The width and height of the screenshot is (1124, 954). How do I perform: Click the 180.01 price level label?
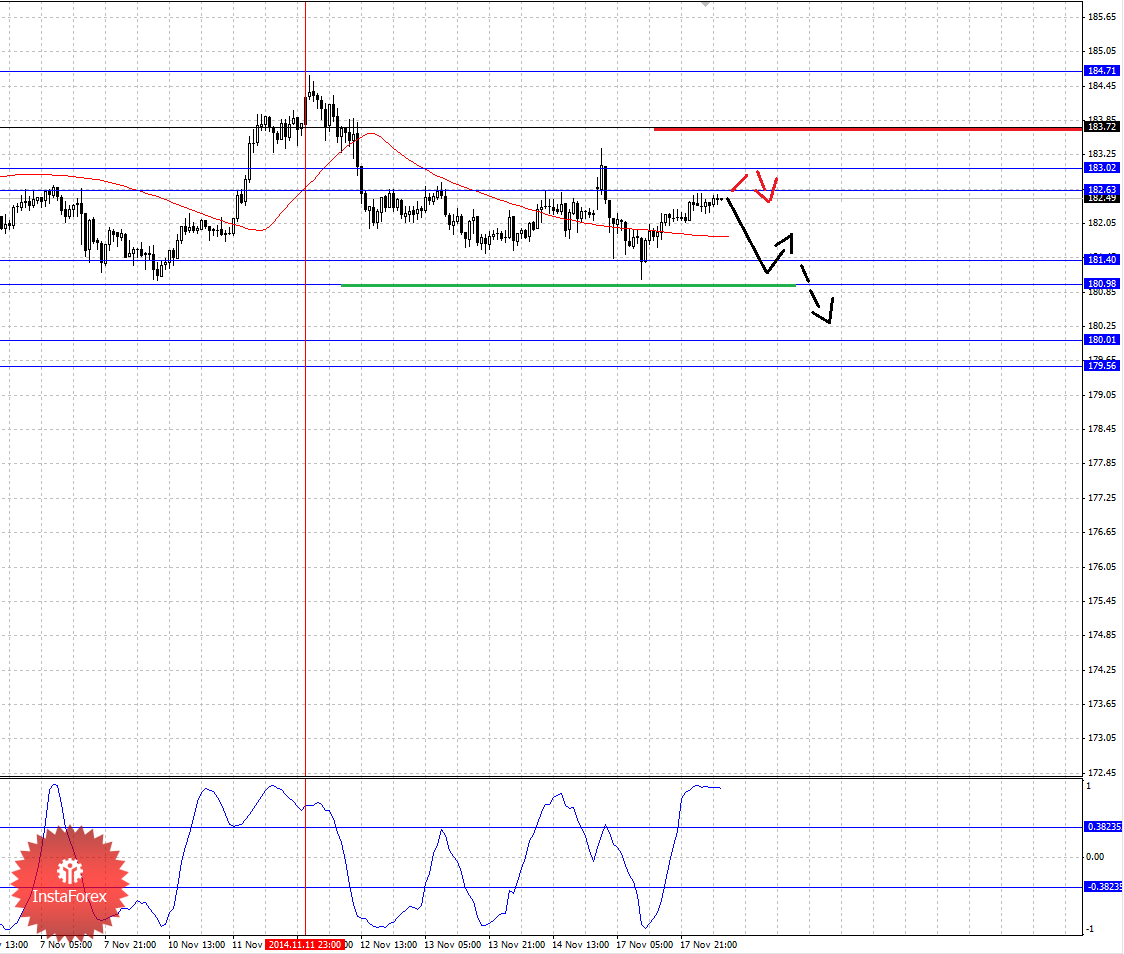(1101, 340)
